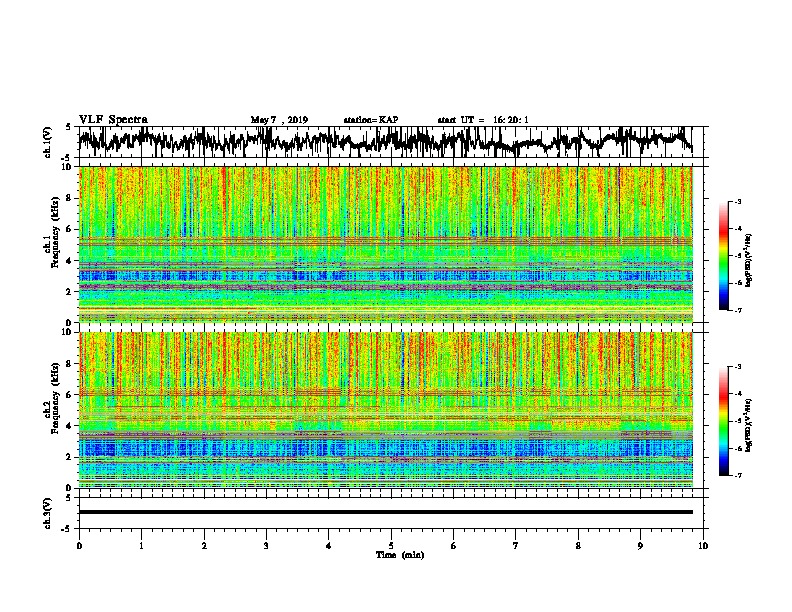Viewport: 792px width, 612px height.
Task: Click the time axis tick label "5"
Action: [x=391, y=545]
